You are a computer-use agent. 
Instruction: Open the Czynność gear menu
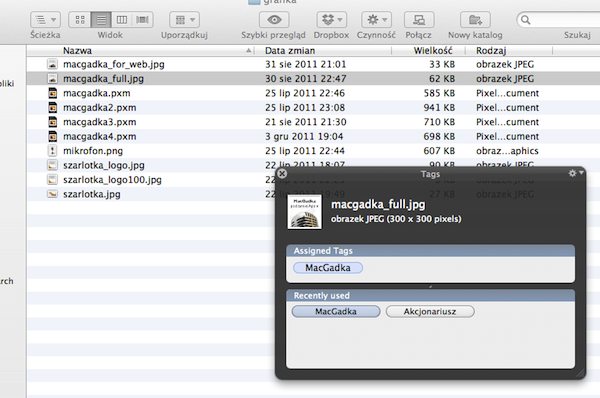point(376,20)
